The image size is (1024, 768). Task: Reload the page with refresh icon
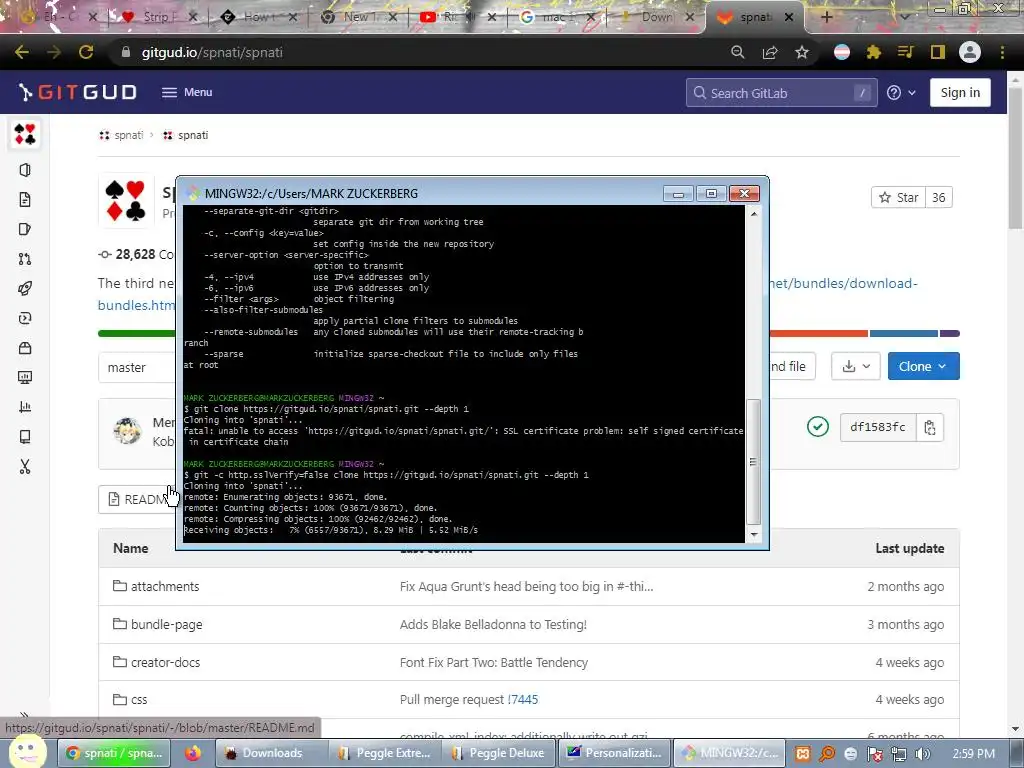[86, 52]
